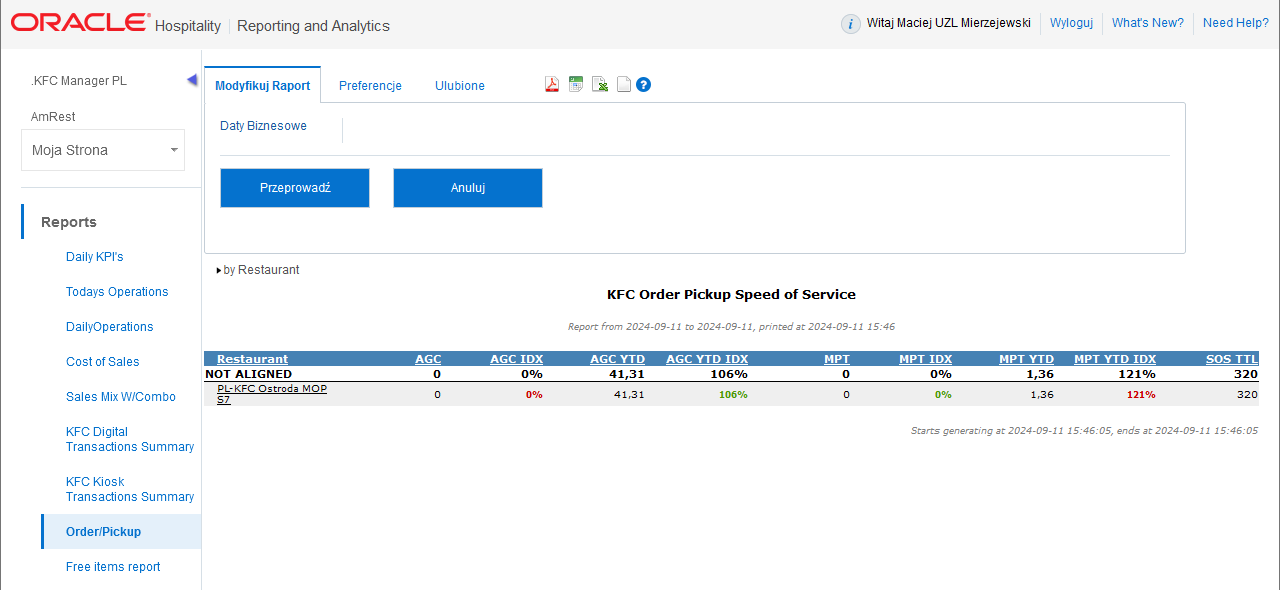Viewport: 1280px width, 590px height.
Task: Open the blue question mark help icon
Action: click(x=643, y=85)
